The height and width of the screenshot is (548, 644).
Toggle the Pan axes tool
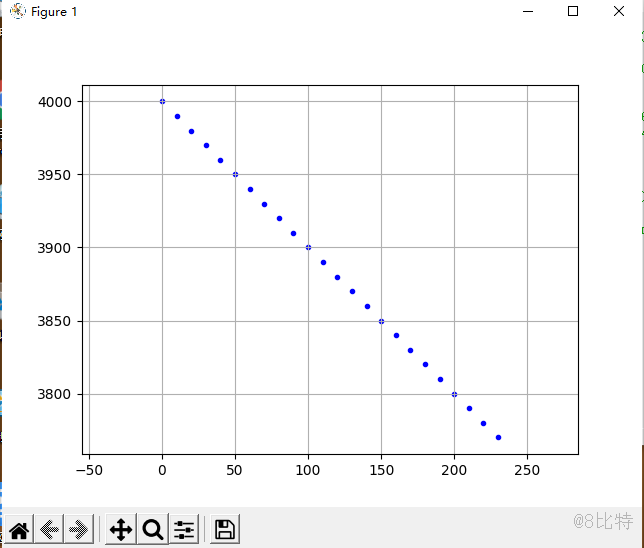[x=120, y=530]
